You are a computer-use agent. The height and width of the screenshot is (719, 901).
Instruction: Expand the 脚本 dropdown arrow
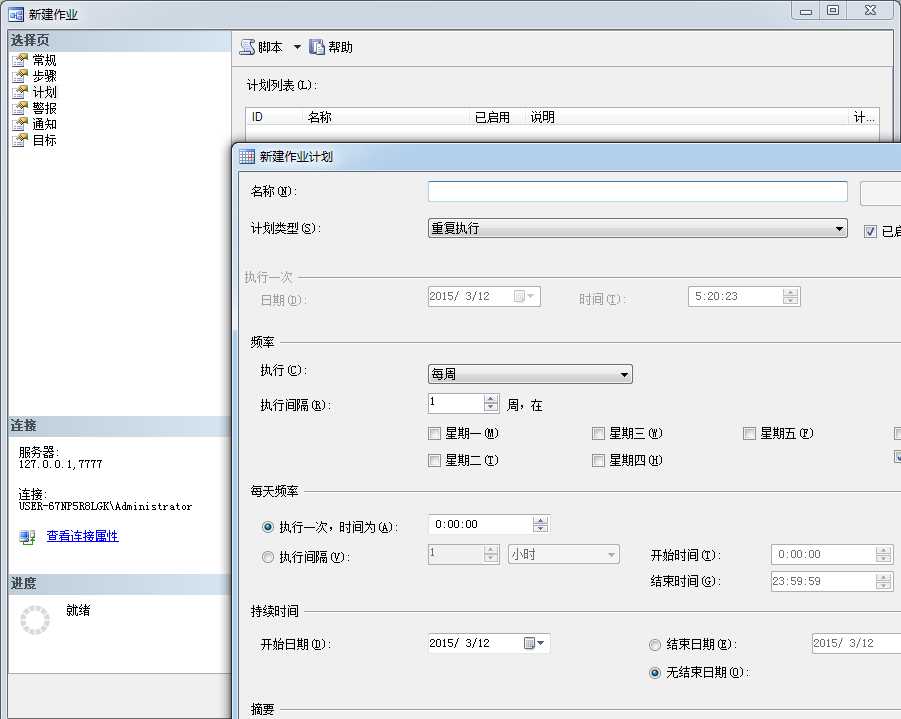pos(297,47)
